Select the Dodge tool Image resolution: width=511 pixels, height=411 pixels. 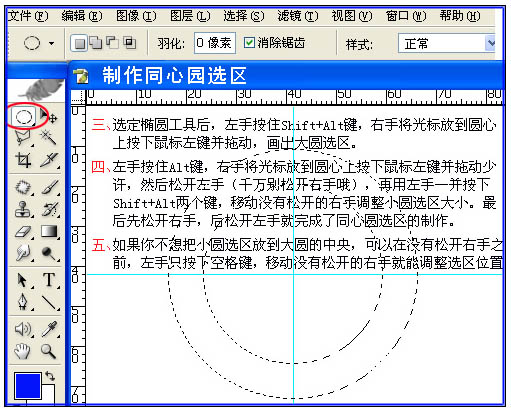click(49, 253)
